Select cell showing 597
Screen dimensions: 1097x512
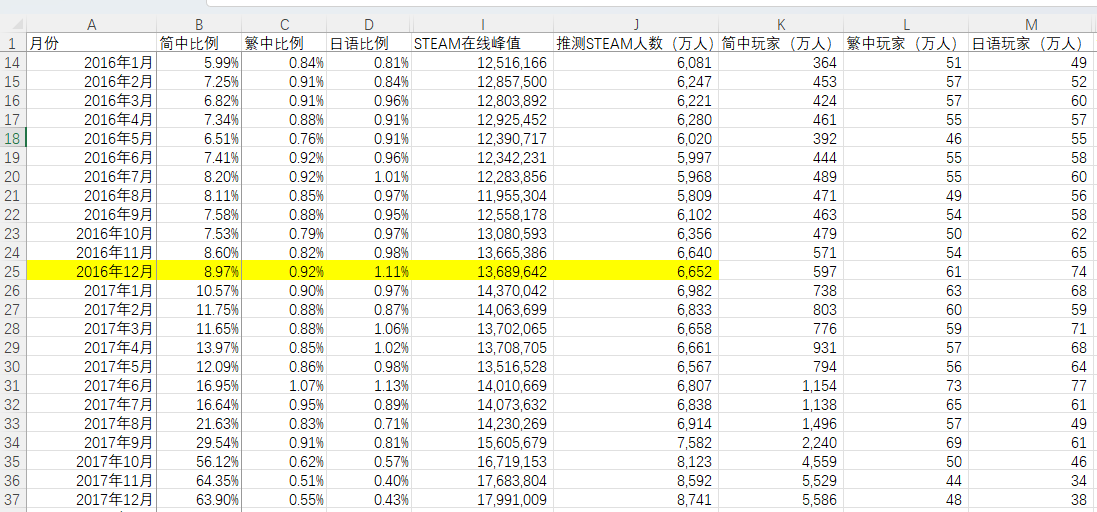pyautogui.click(x=781, y=271)
